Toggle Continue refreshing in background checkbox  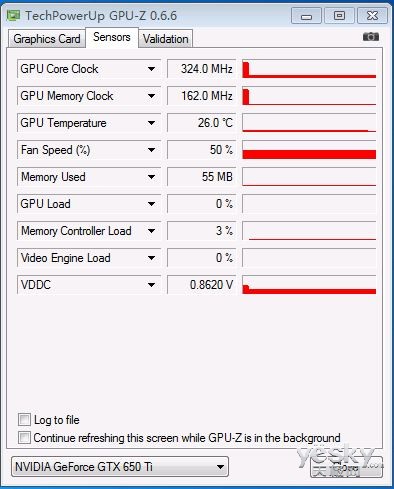tap(24, 437)
